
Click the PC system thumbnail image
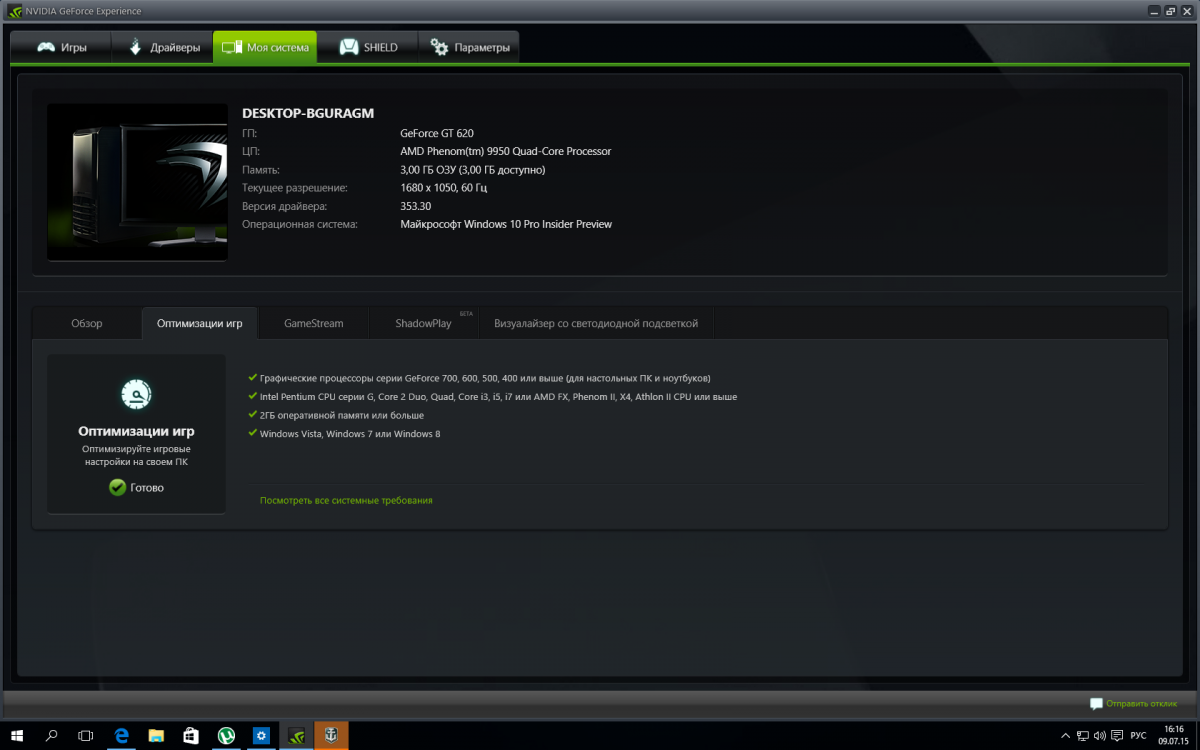pos(137,182)
